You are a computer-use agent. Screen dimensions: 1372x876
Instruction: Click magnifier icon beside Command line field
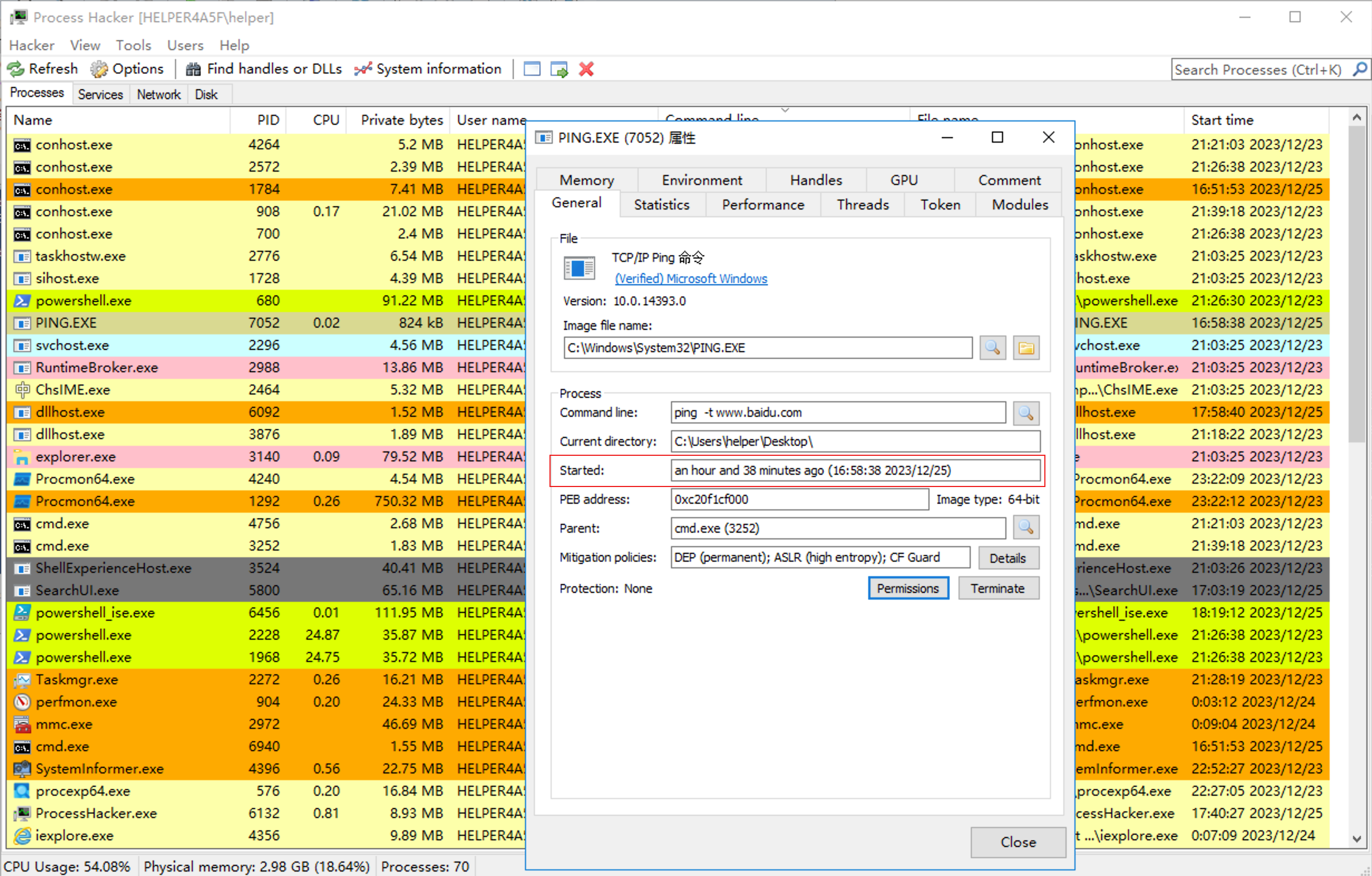[1025, 413]
